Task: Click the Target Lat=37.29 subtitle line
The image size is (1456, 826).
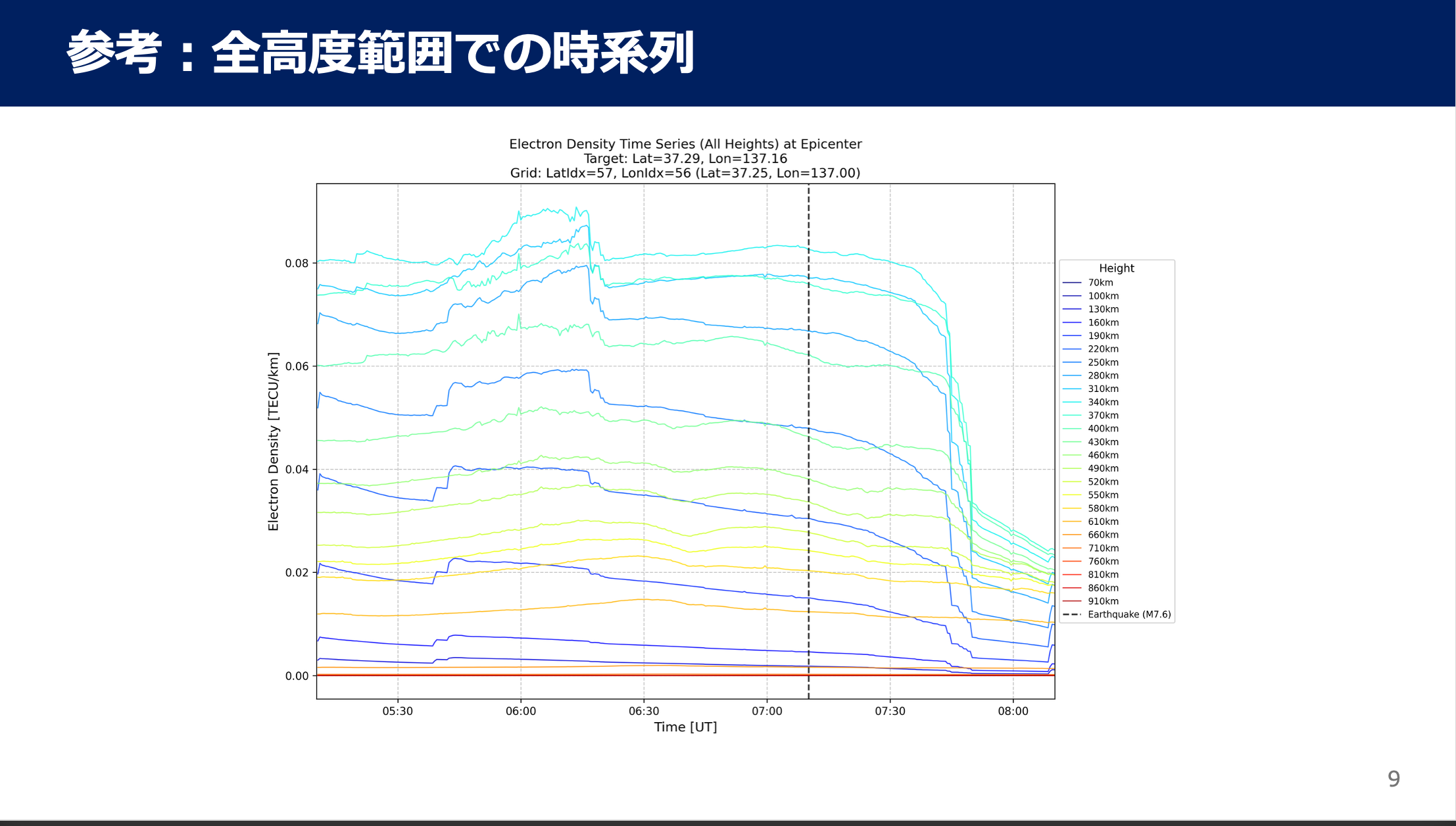Action: pos(685,158)
